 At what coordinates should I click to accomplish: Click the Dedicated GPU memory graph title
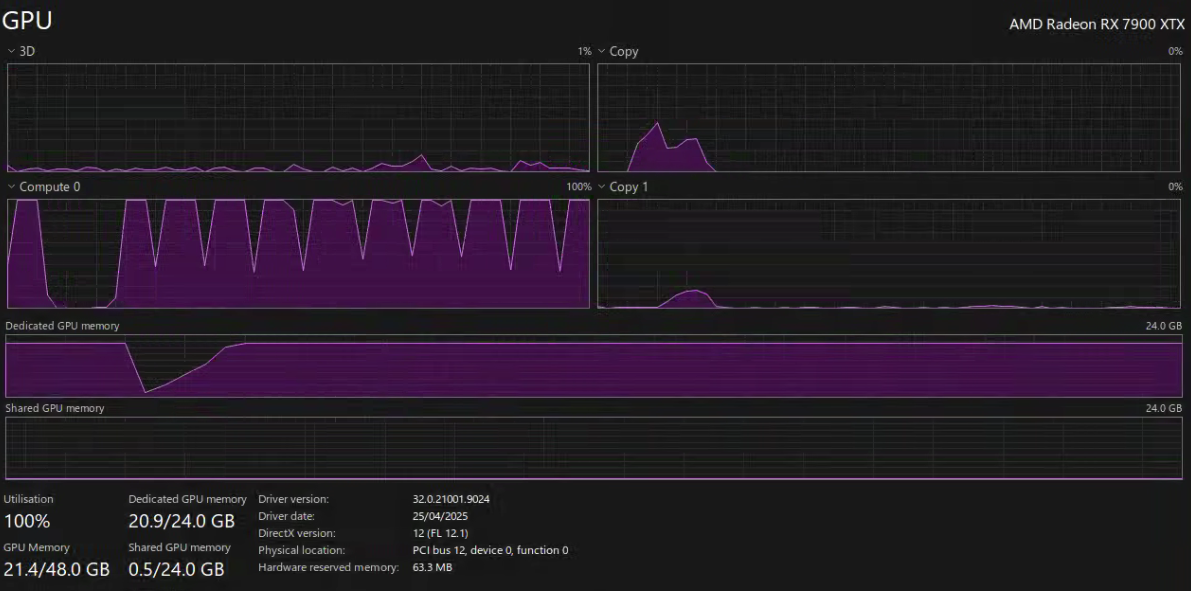click(x=62, y=326)
